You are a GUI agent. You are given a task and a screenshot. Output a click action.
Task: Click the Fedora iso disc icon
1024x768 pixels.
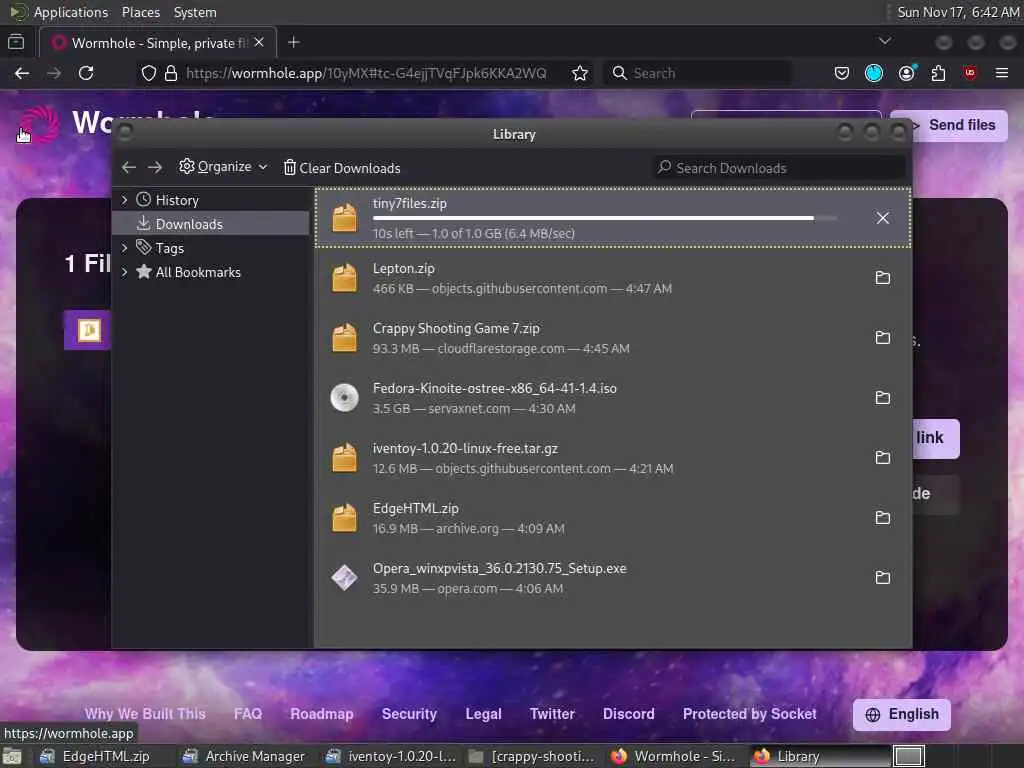pos(344,398)
